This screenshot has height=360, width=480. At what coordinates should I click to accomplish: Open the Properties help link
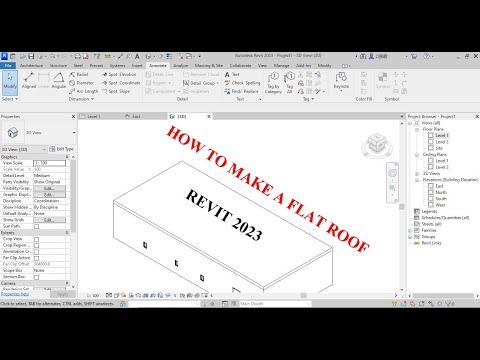click(15, 294)
